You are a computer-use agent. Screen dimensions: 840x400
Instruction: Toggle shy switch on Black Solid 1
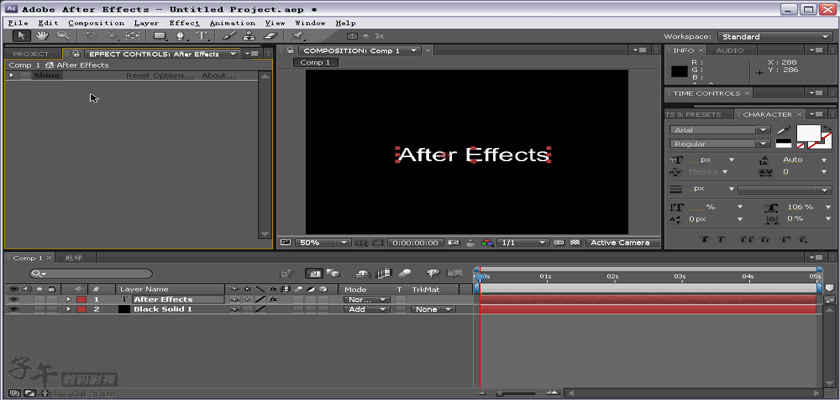pos(235,309)
